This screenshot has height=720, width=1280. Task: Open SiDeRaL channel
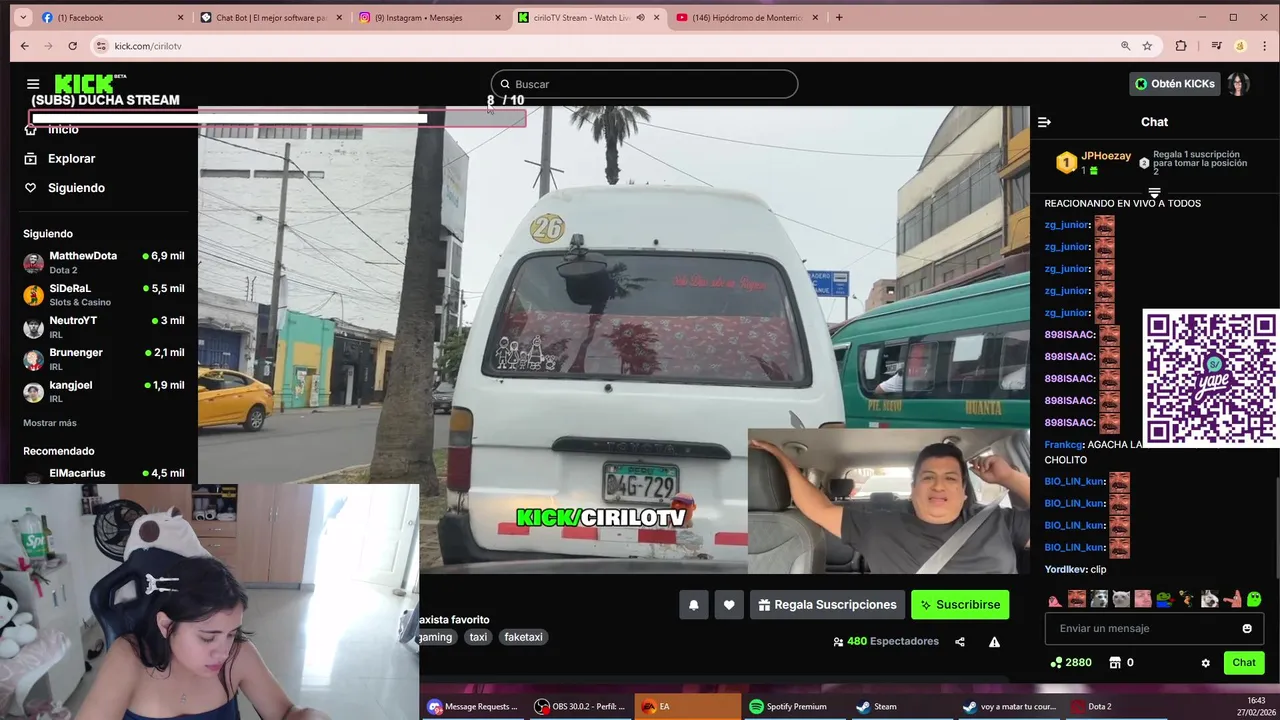(104, 295)
